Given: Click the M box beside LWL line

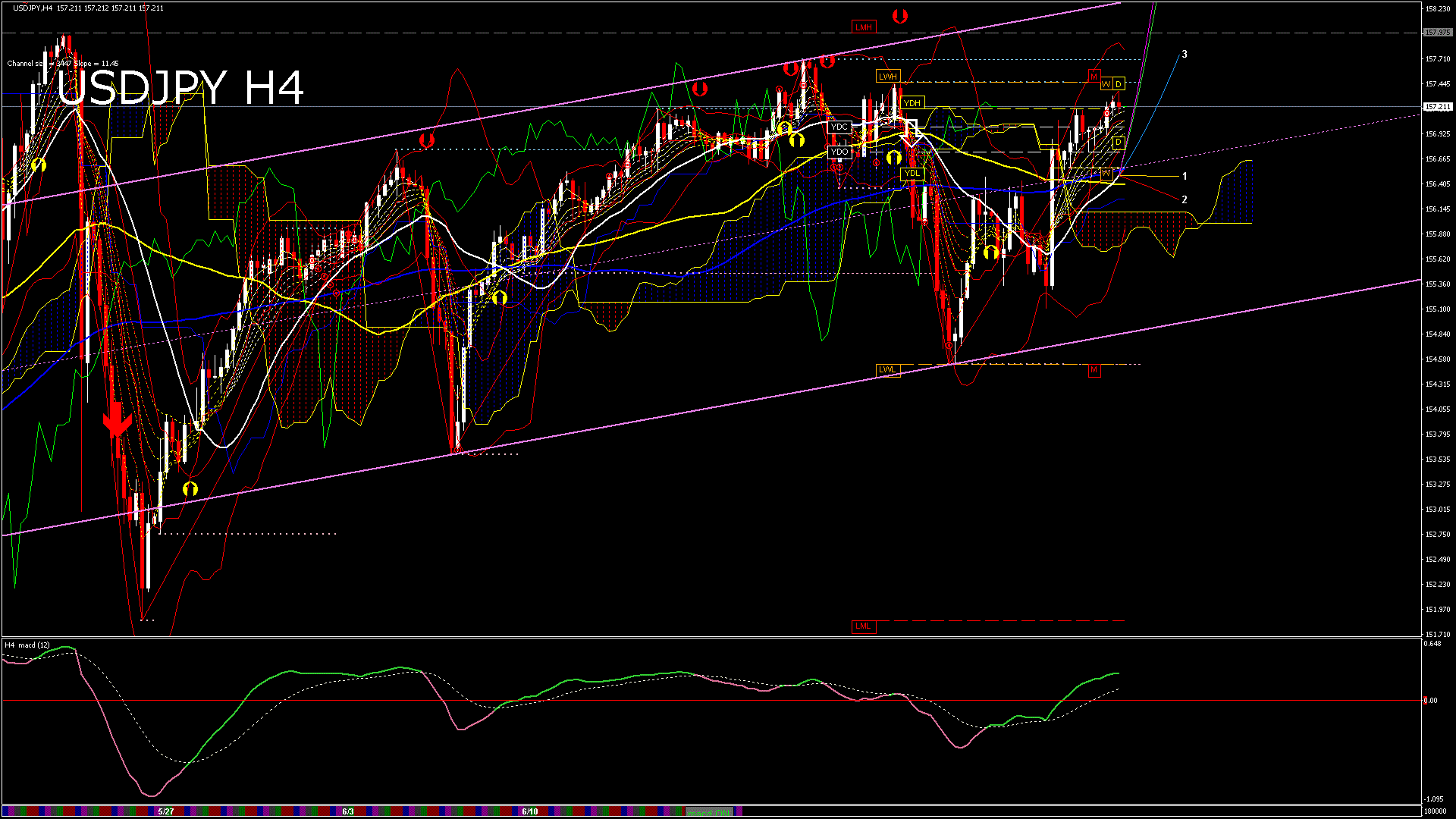Looking at the screenshot, I should click(x=1094, y=371).
